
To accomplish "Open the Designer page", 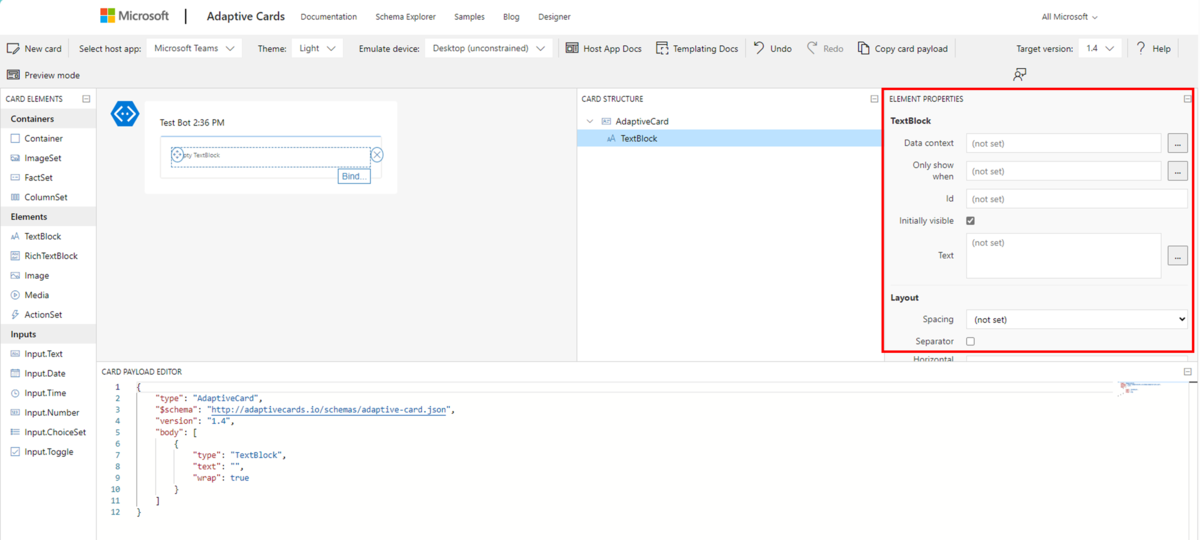I will click(554, 17).
